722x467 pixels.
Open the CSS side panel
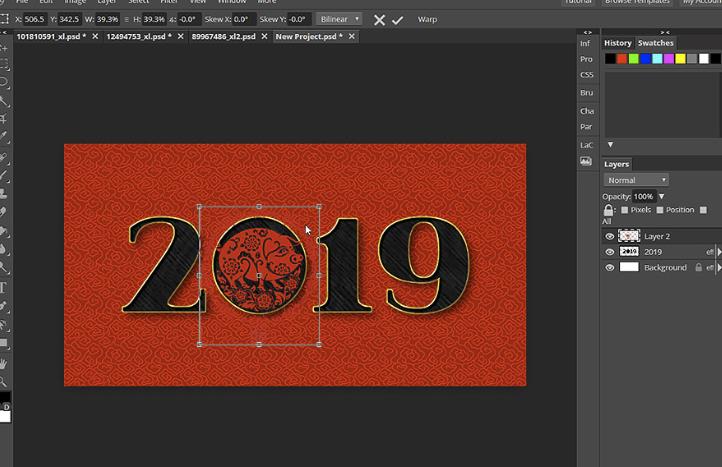click(x=586, y=75)
